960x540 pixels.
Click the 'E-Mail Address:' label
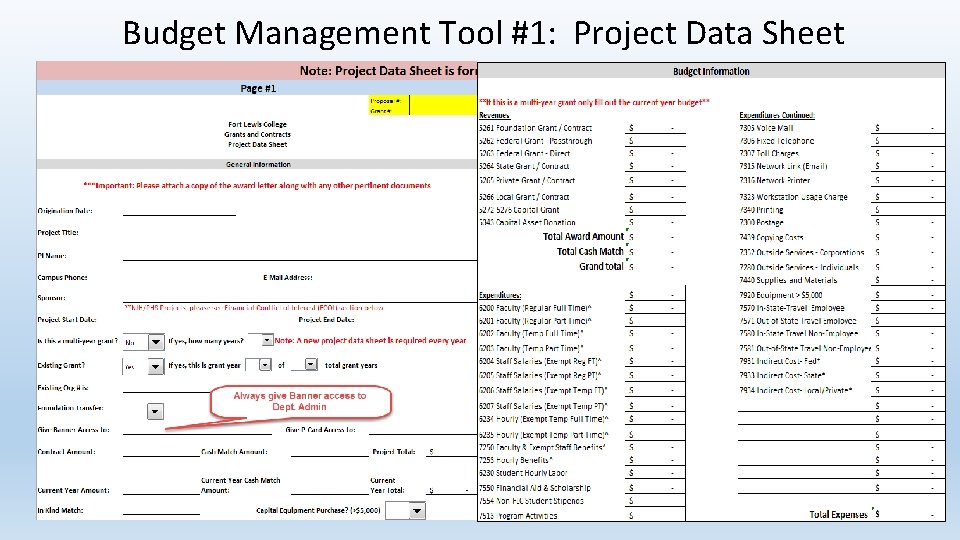point(288,277)
